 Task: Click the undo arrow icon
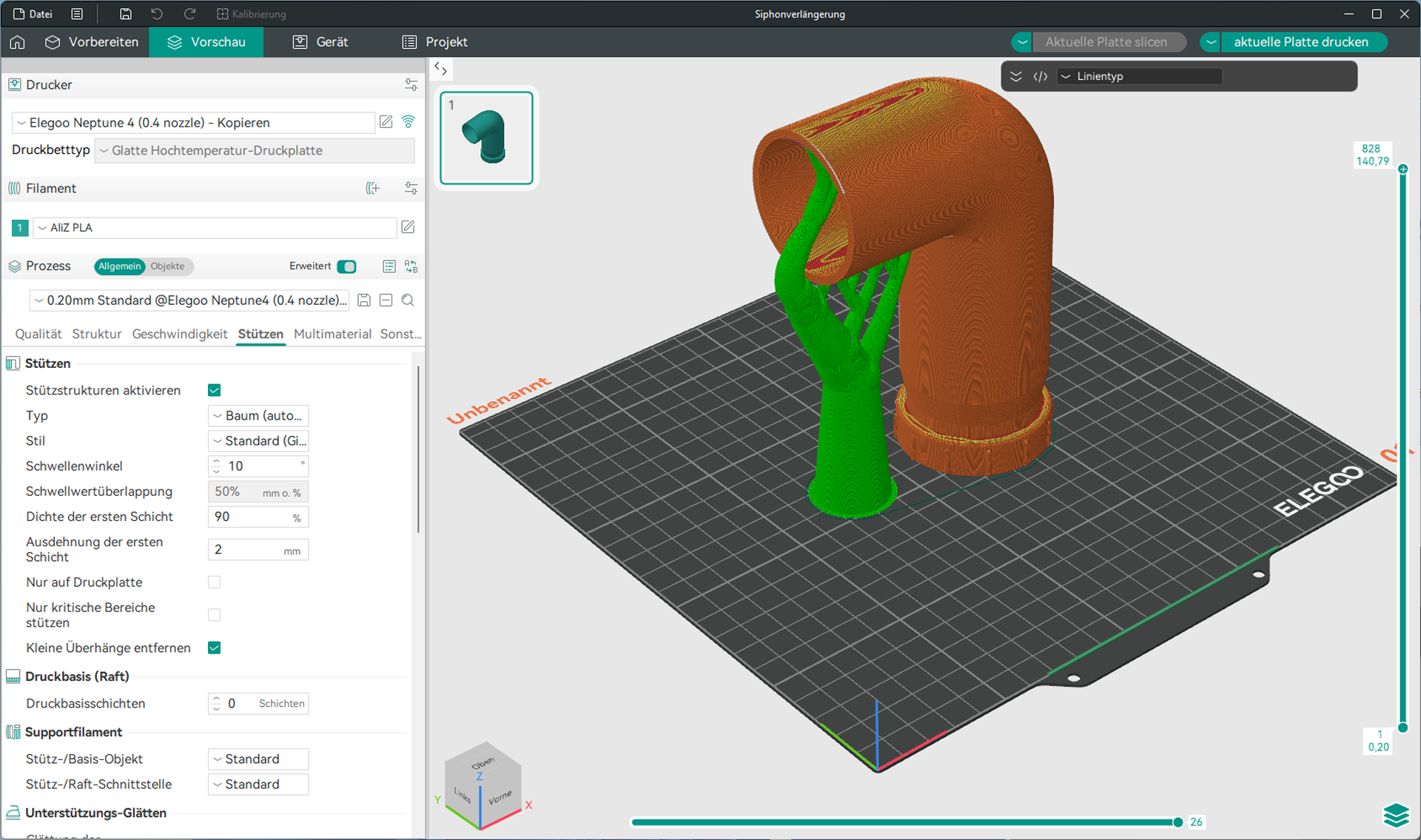point(157,14)
